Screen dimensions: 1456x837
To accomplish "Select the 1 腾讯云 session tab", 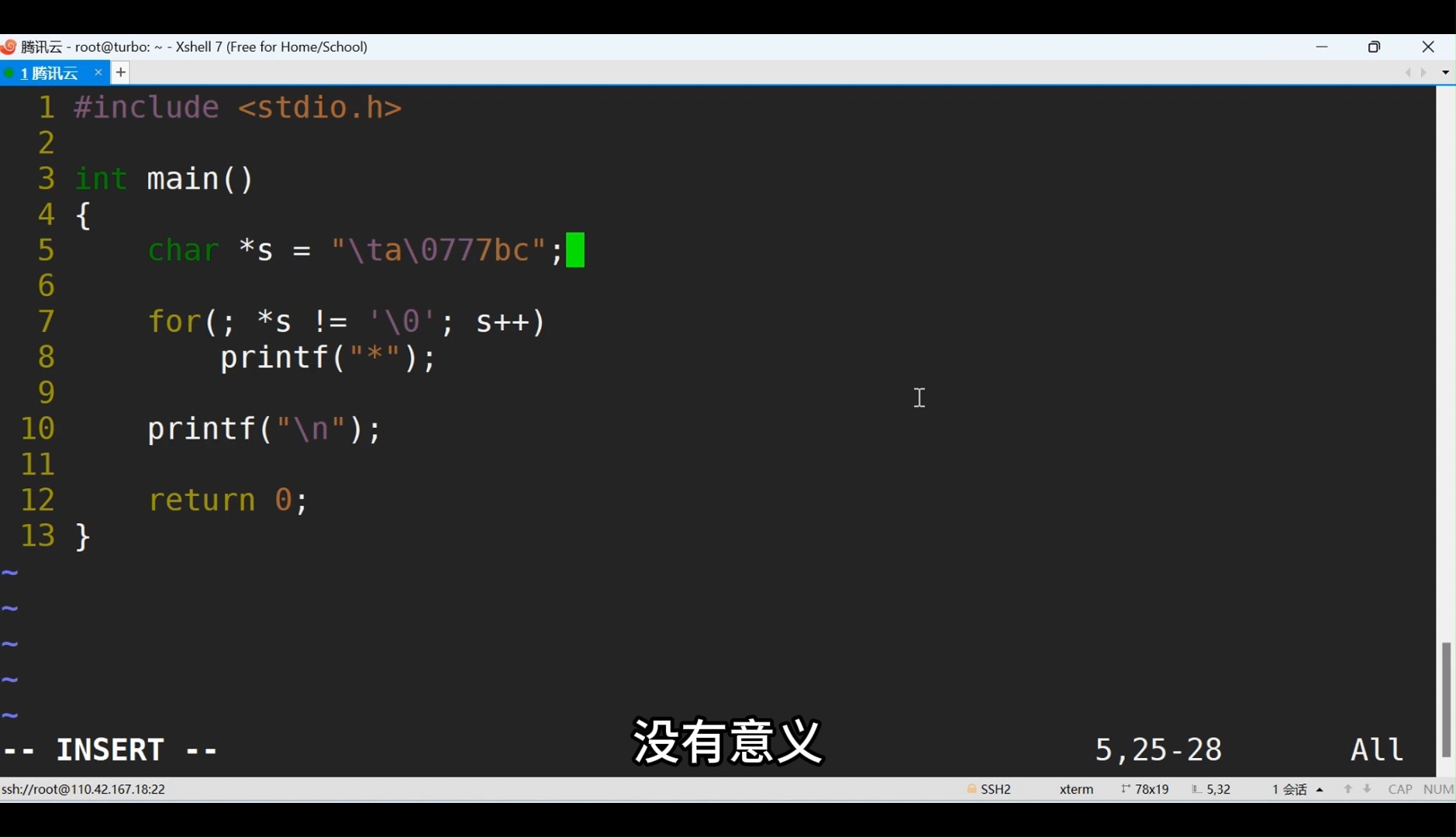I will pyautogui.click(x=50, y=72).
